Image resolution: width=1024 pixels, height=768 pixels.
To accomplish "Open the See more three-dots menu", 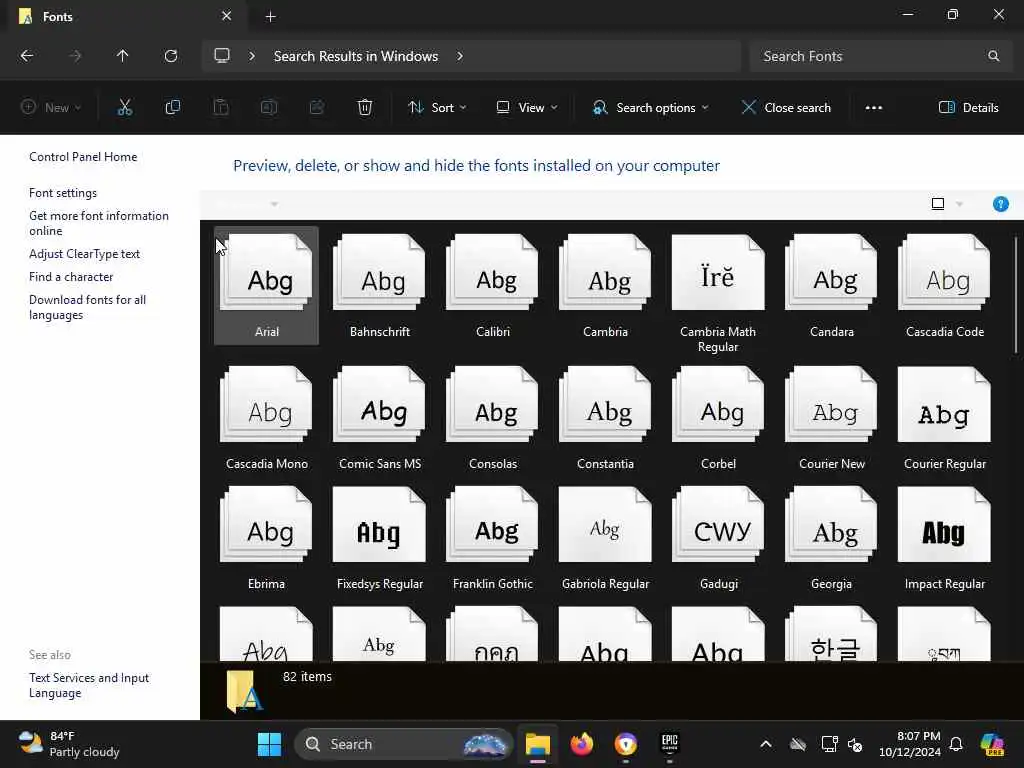I will pos(874,108).
